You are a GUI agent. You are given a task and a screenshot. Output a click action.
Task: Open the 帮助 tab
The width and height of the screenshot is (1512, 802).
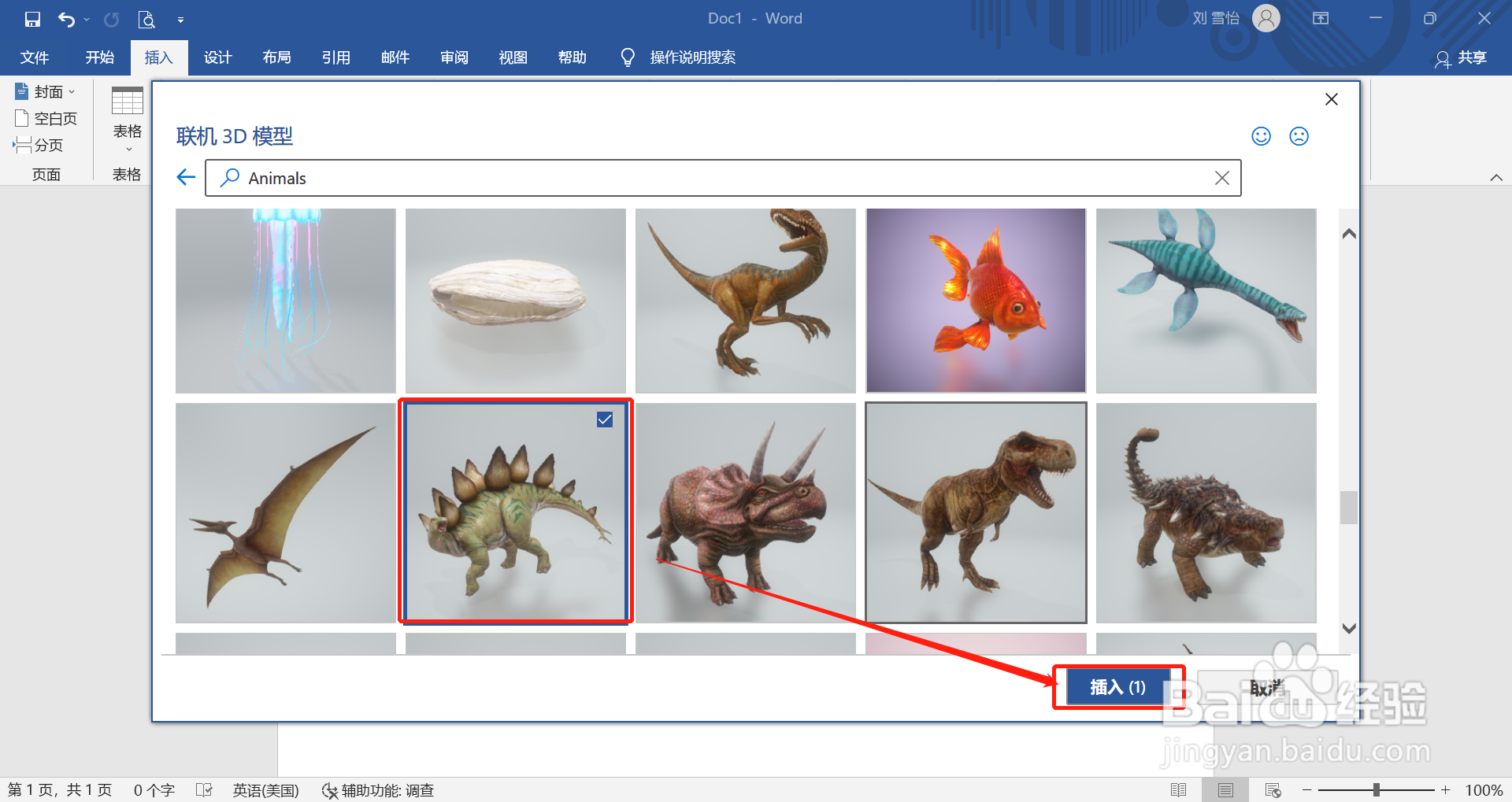tap(573, 57)
